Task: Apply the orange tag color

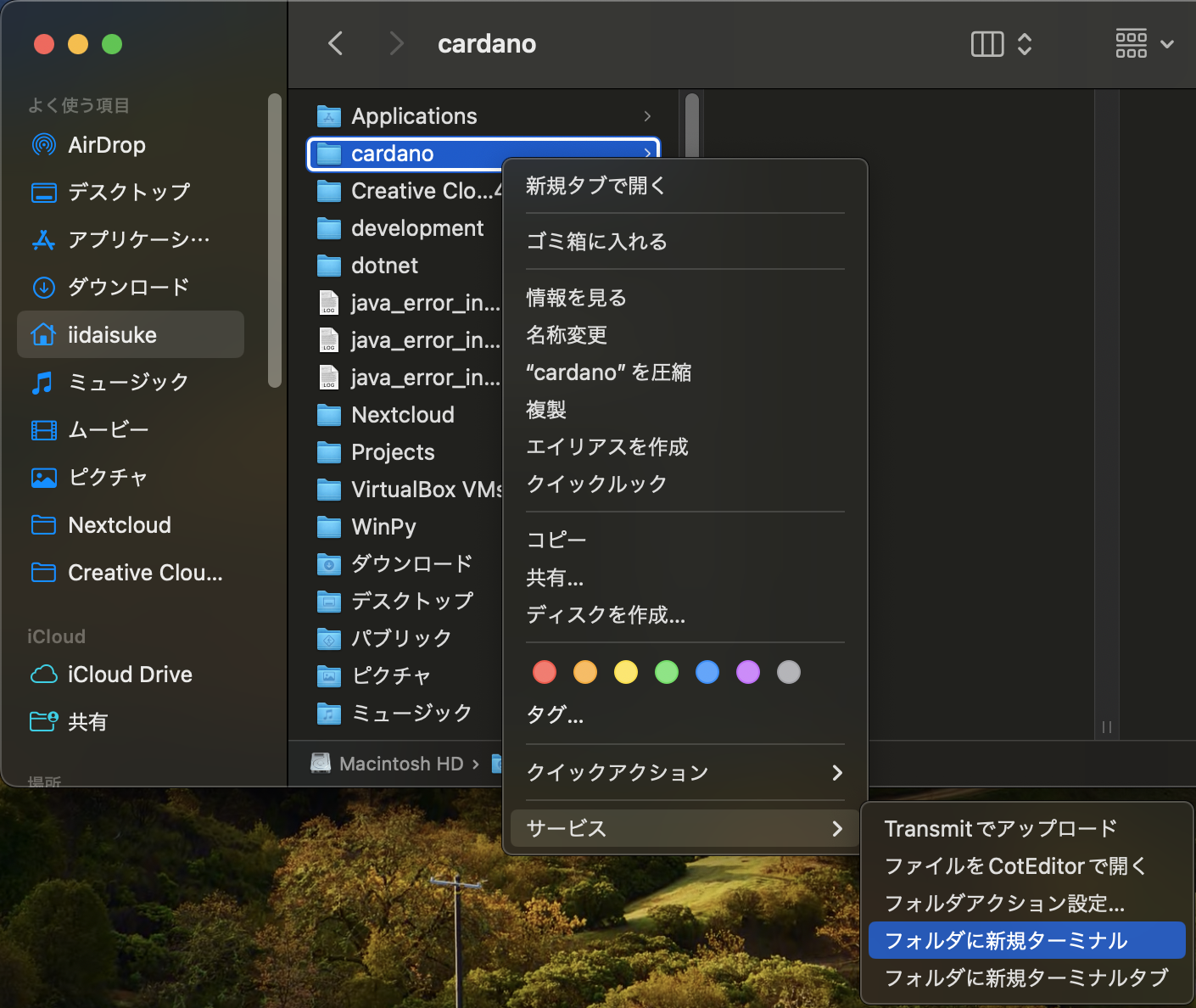Action: point(585,673)
